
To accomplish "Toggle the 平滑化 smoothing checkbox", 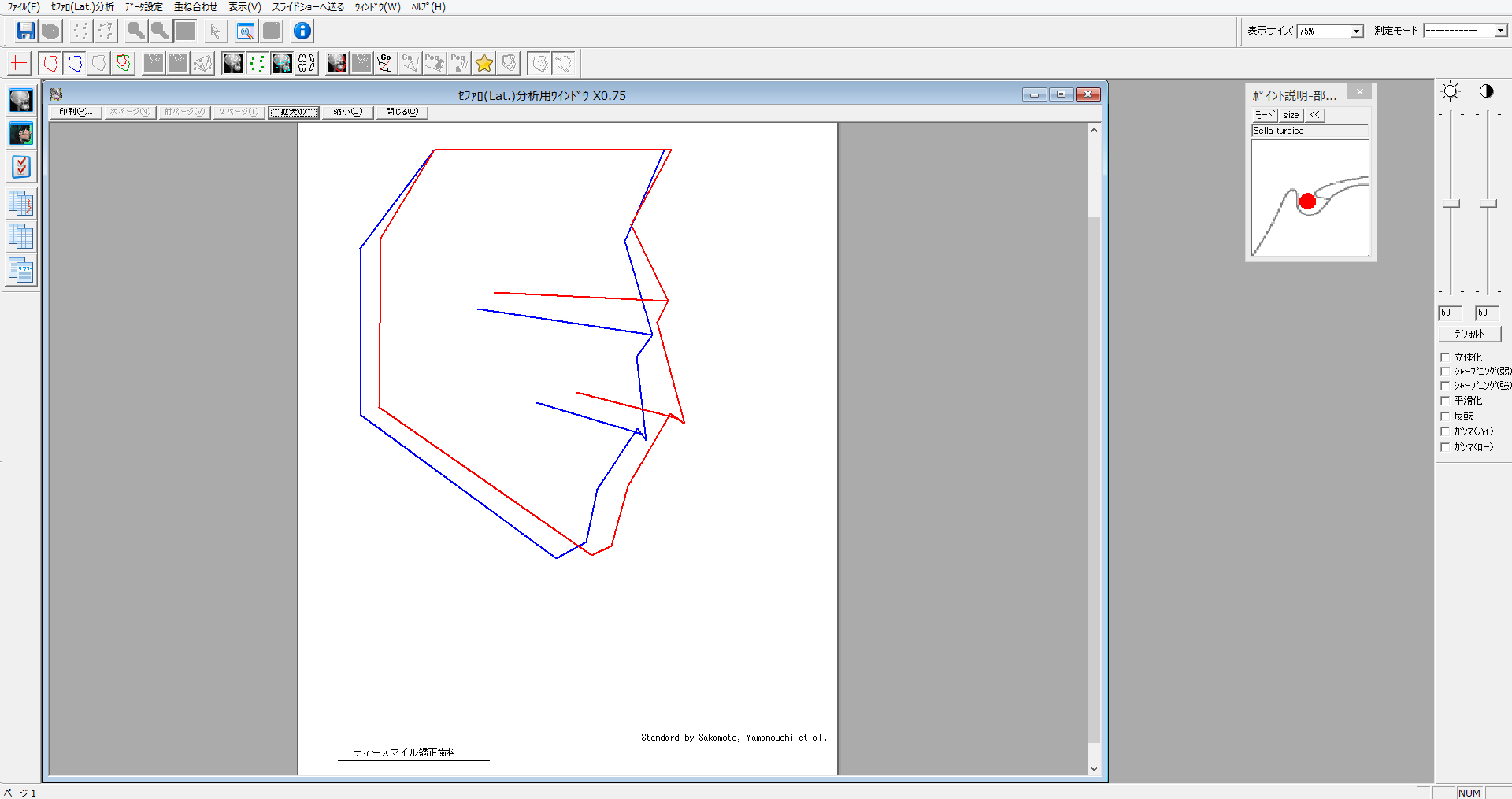I will tap(1445, 401).
